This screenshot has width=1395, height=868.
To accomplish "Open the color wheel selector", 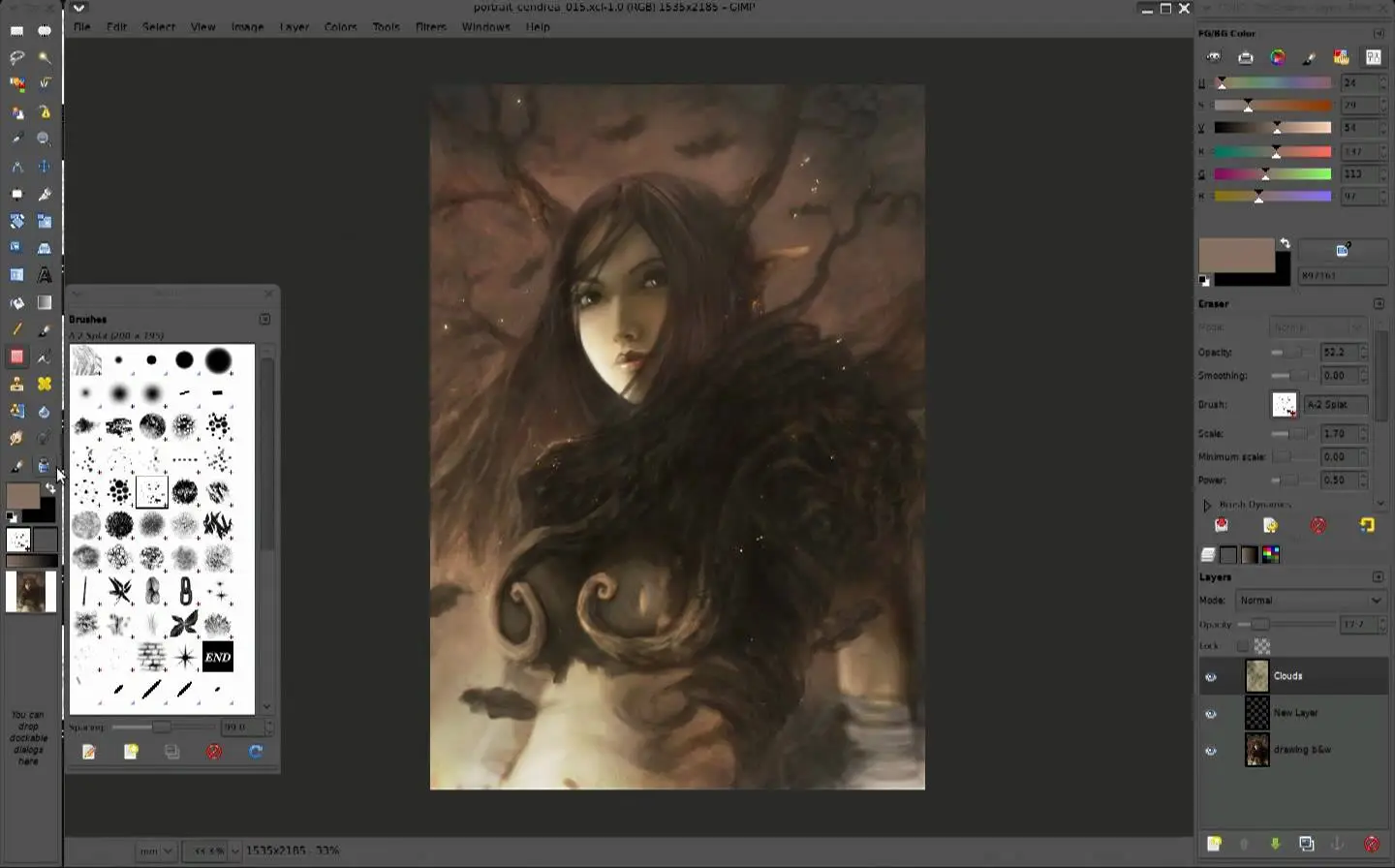I will click(x=1278, y=58).
